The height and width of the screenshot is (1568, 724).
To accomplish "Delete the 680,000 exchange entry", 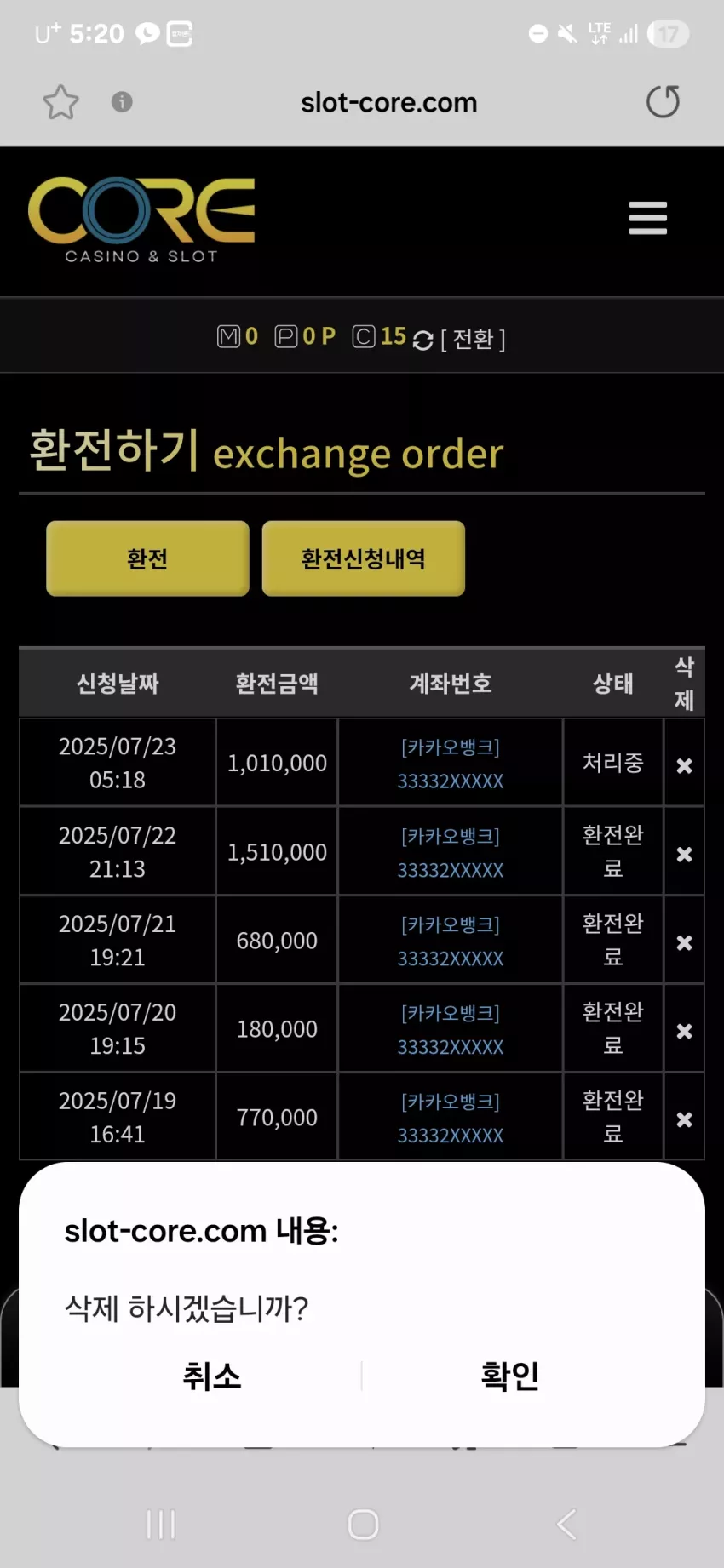I will pyautogui.click(x=684, y=942).
